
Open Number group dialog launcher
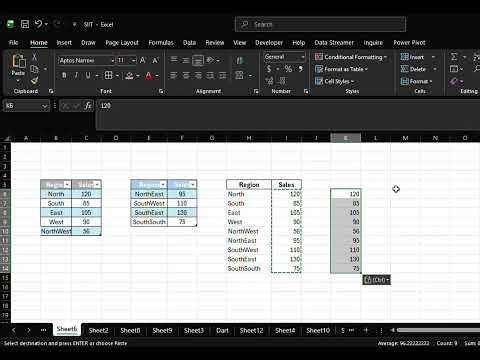tap(306, 91)
